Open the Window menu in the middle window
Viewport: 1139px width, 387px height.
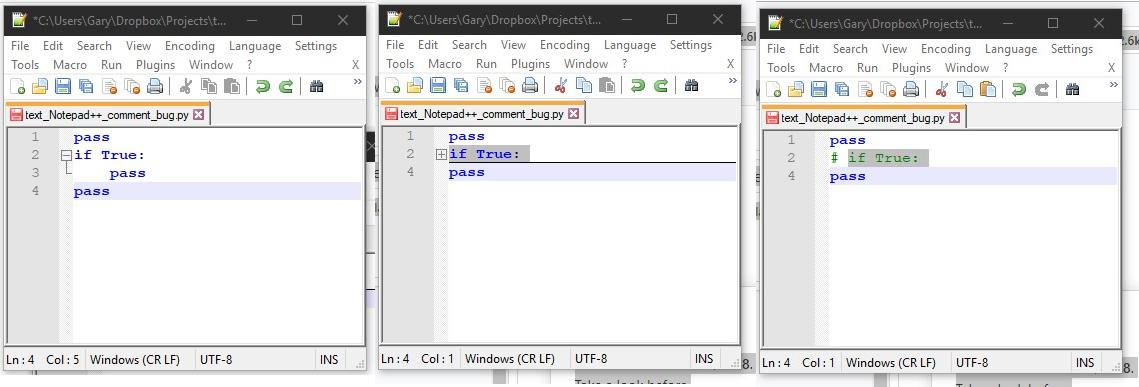point(585,64)
